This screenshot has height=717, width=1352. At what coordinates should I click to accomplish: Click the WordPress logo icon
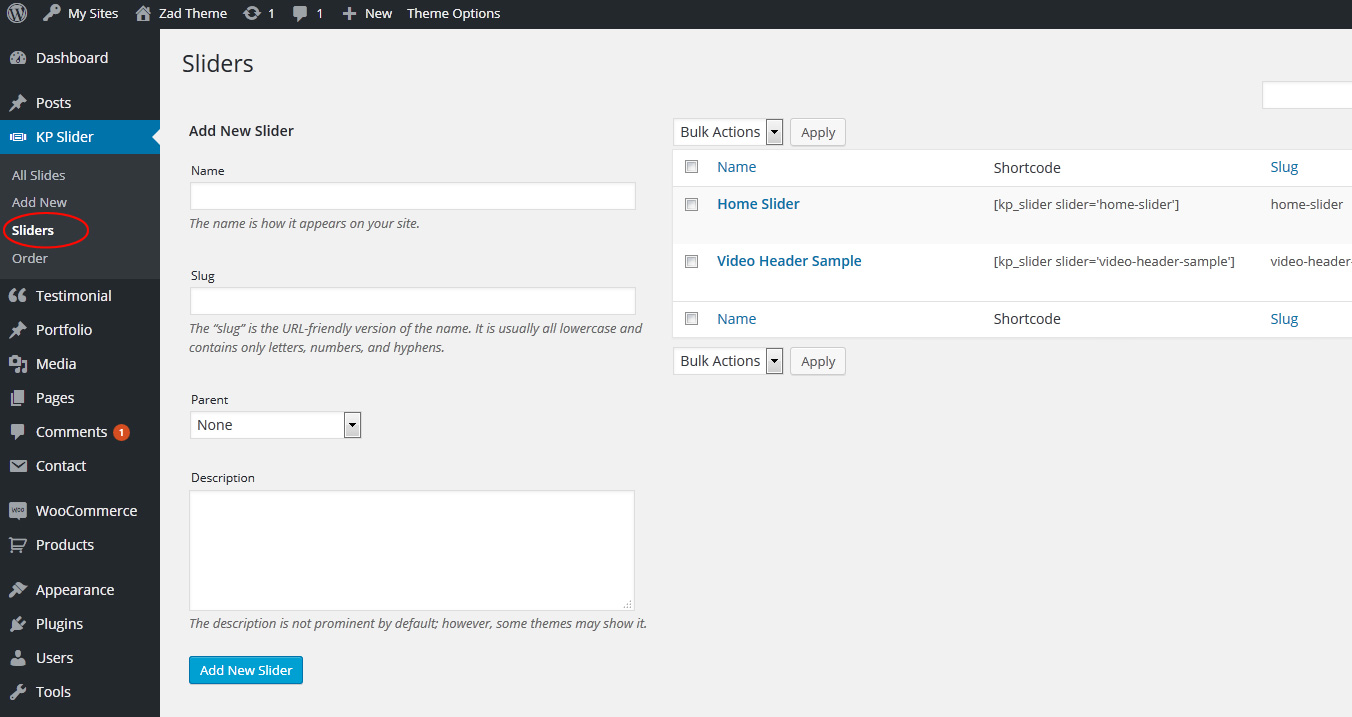click(x=17, y=14)
